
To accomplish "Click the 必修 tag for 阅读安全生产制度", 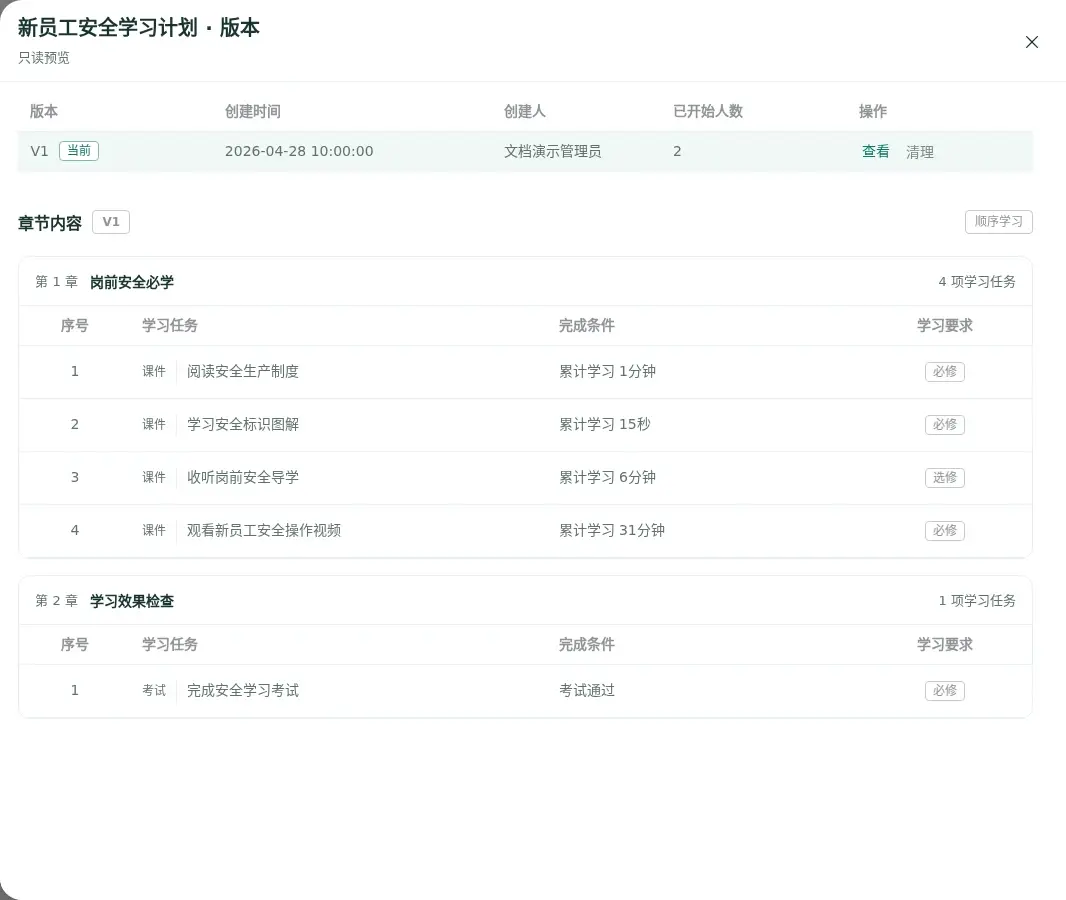I will point(944,372).
